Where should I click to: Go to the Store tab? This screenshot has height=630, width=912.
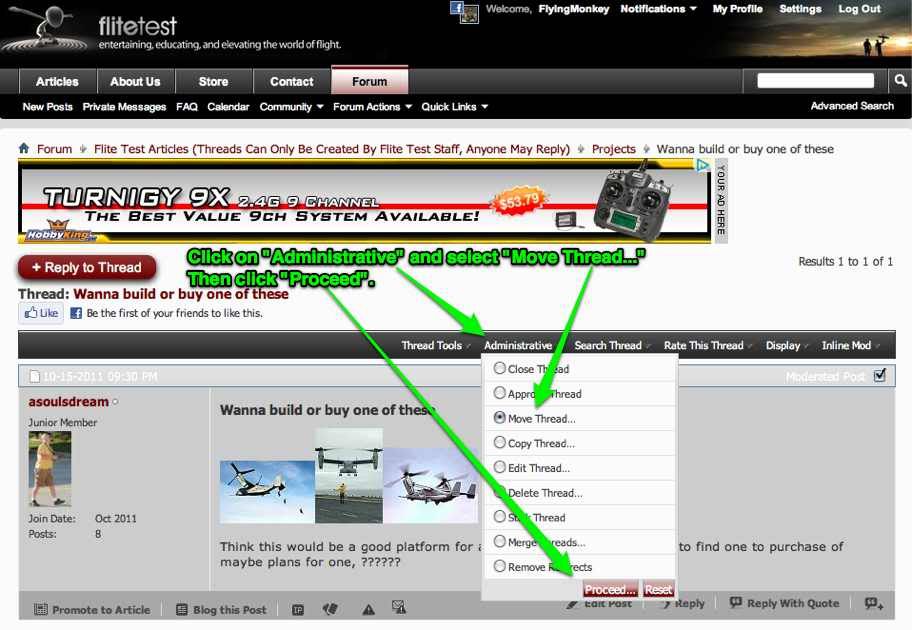click(213, 81)
